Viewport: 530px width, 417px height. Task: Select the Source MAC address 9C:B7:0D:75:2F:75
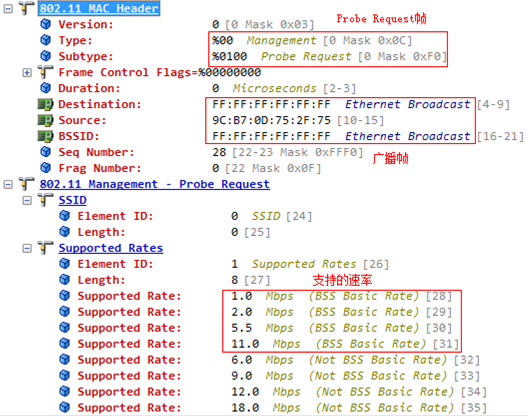click(271, 120)
